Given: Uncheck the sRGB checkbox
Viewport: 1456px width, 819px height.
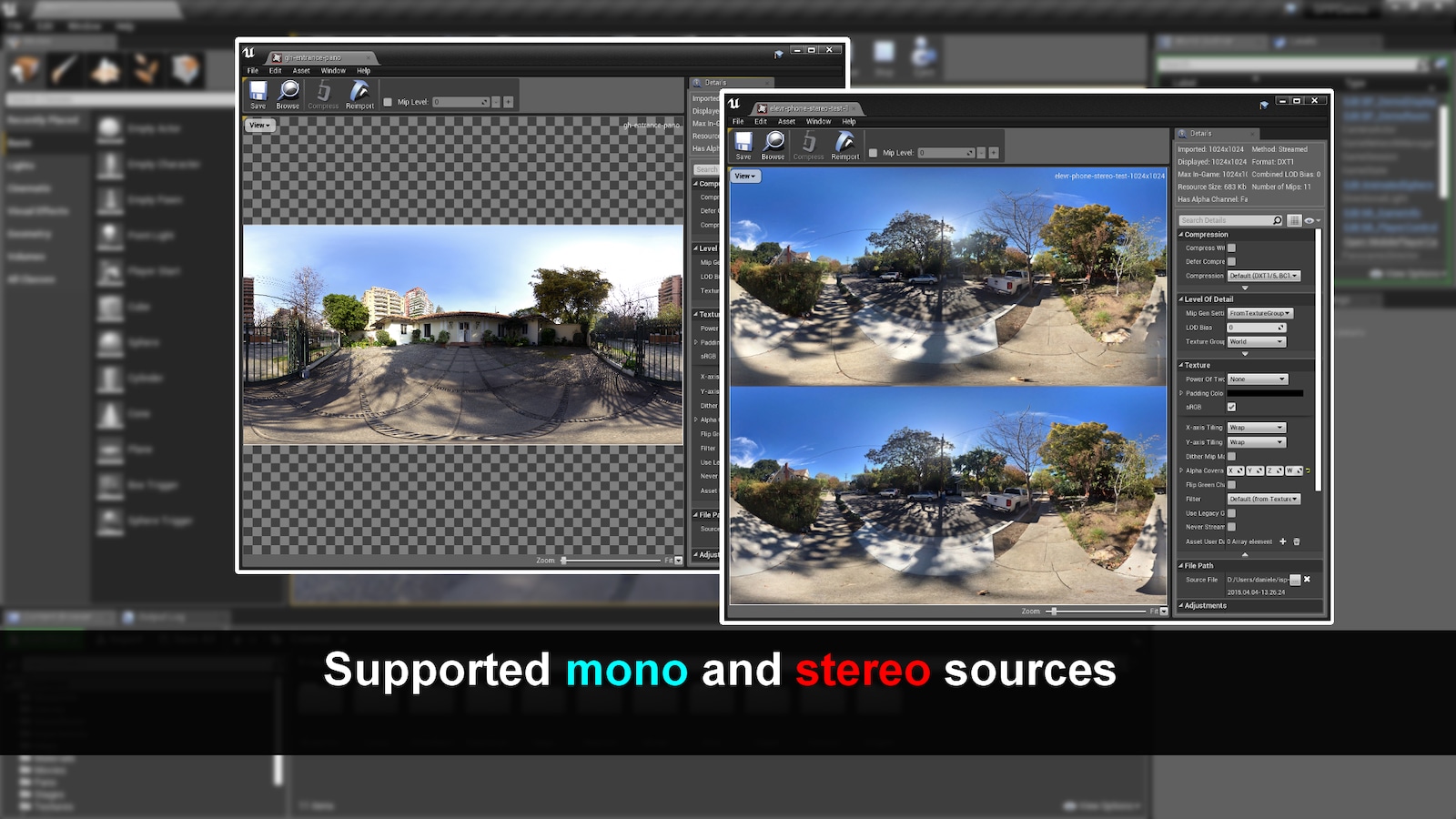Looking at the screenshot, I should click(1233, 407).
